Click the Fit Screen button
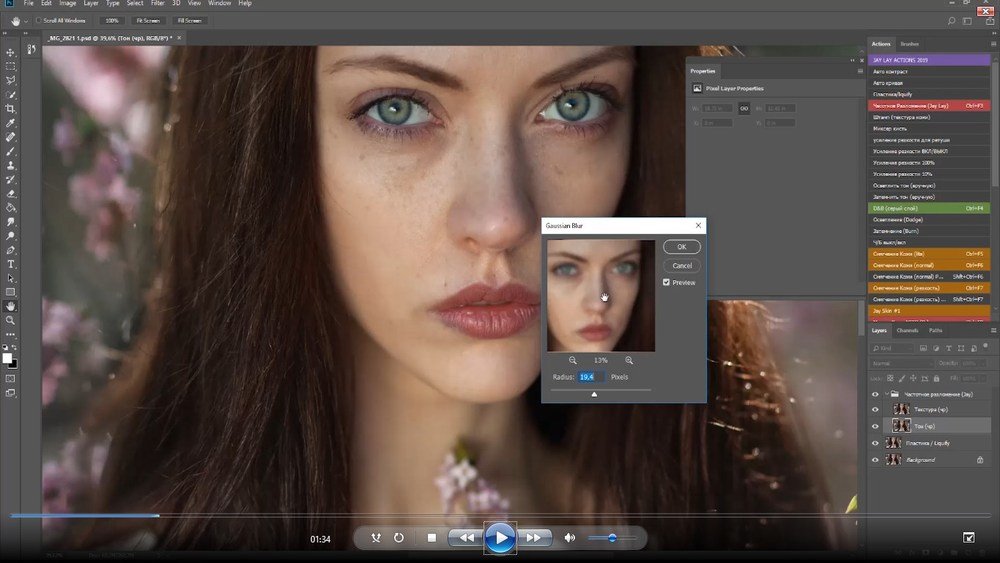This screenshot has width=1000, height=563. click(148, 20)
